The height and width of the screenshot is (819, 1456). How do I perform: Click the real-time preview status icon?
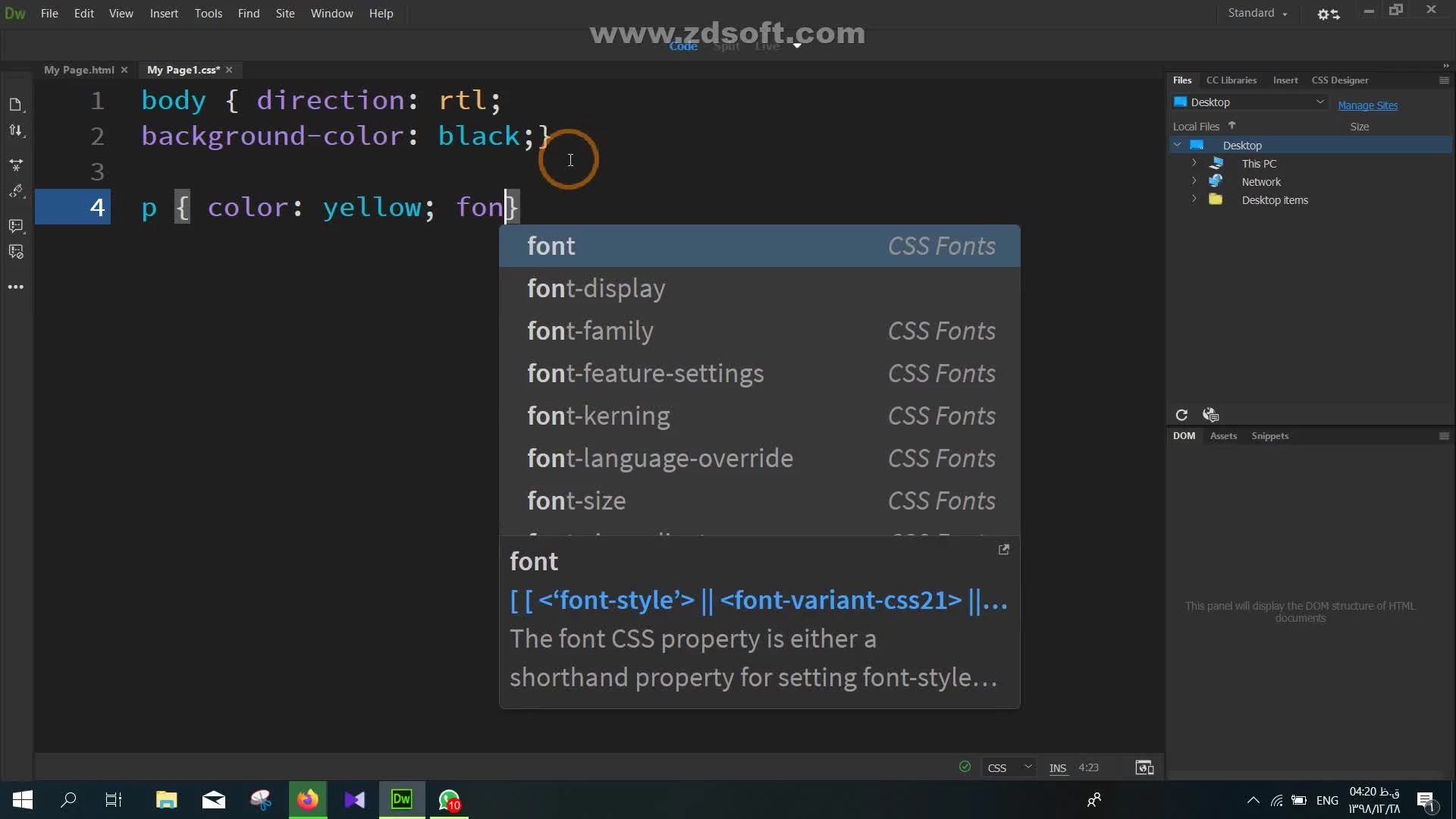tap(1144, 767)
